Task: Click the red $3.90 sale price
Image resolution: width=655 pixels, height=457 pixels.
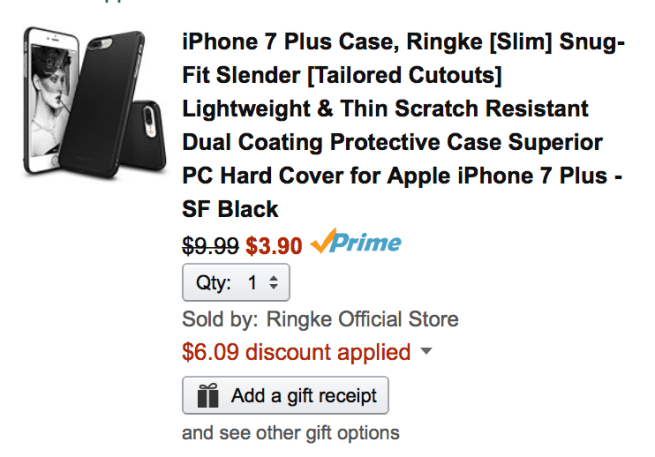Action: [x=274, y=243]
